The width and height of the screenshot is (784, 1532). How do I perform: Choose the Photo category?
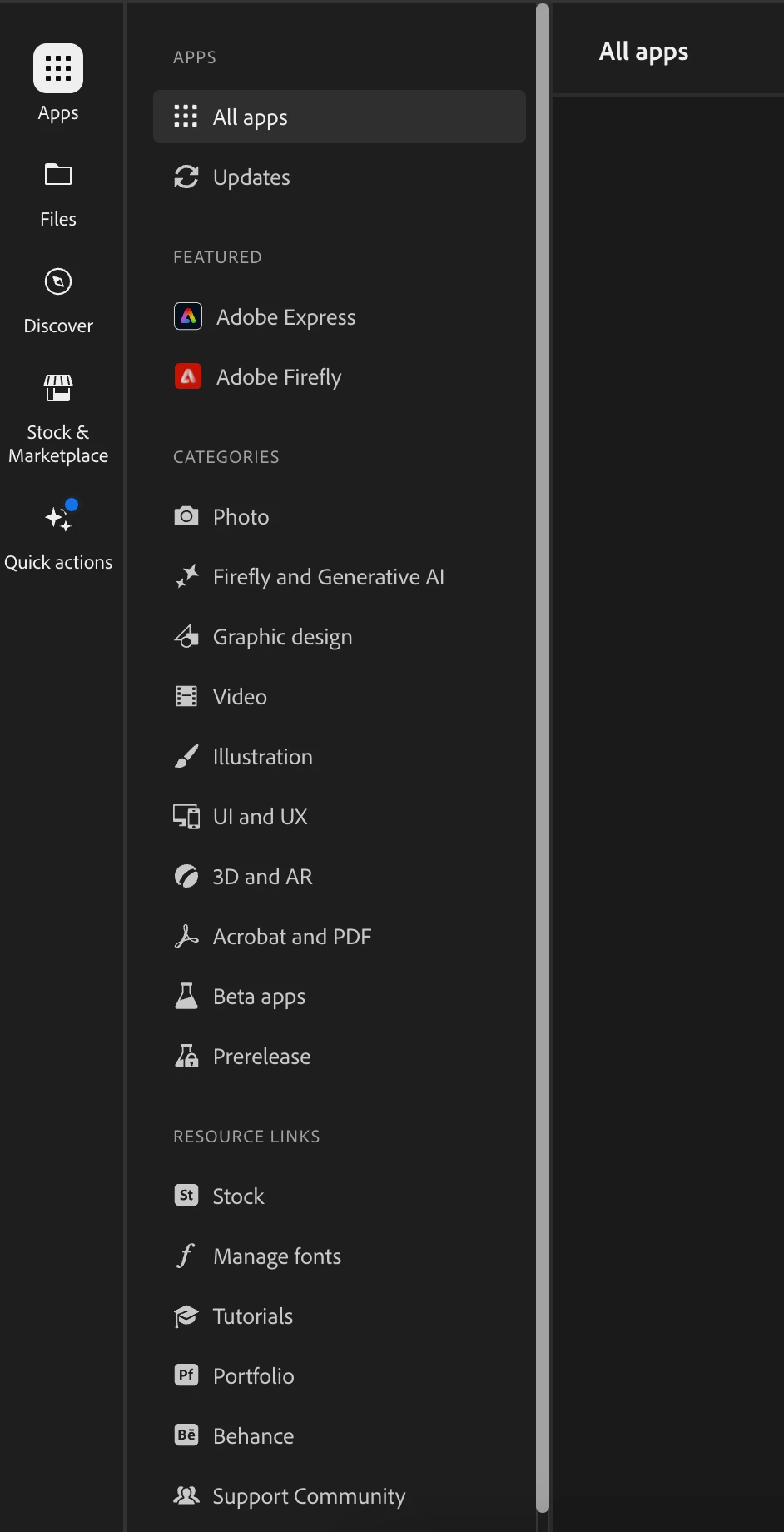coord(340,516)
